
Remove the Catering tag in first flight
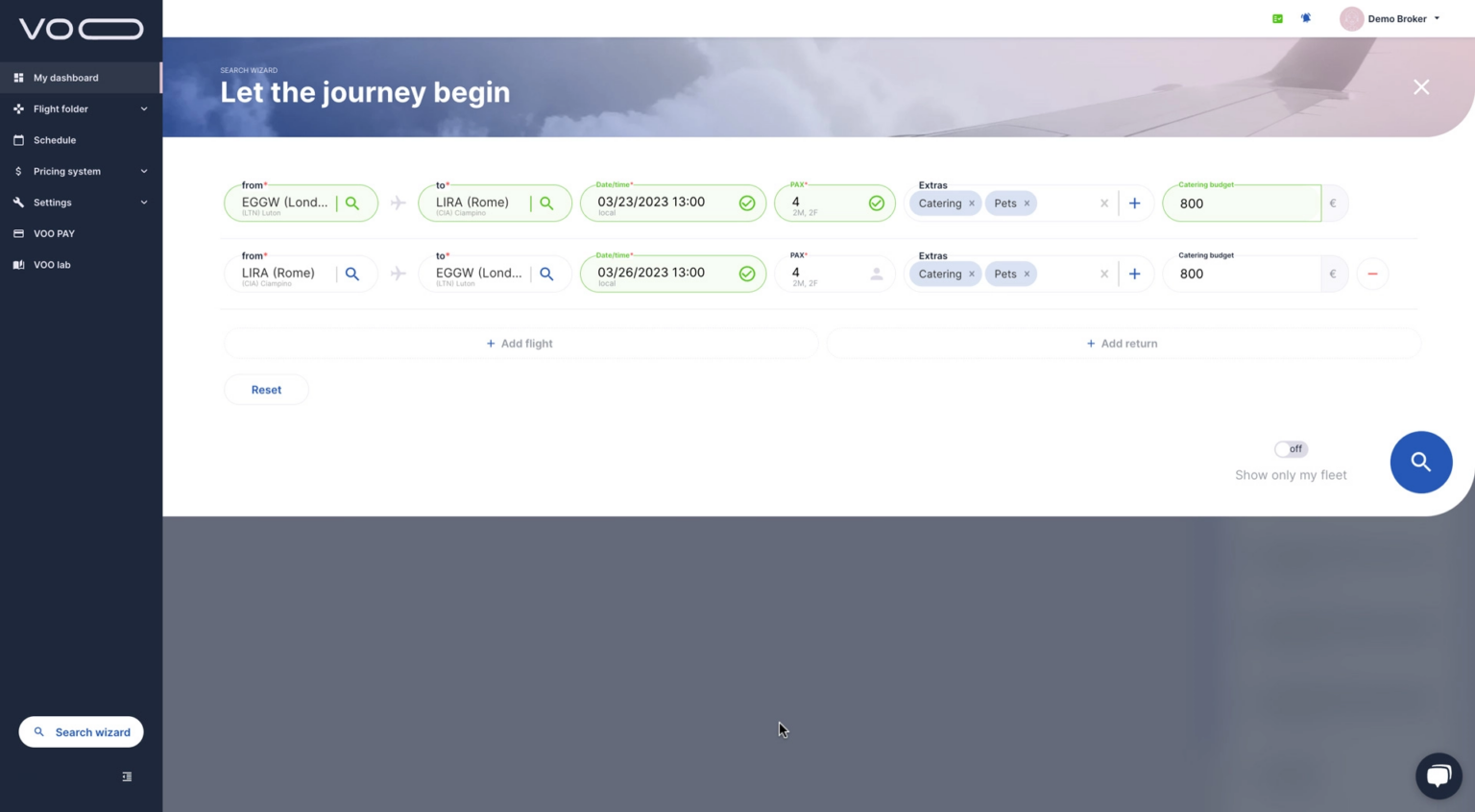(972, 203)
